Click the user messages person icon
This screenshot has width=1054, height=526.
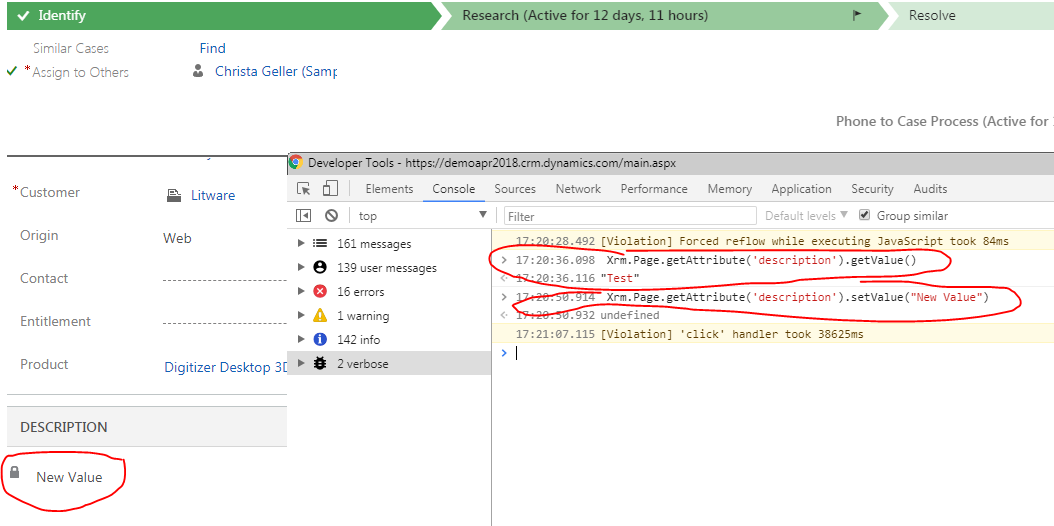click(x=320, y=267)
